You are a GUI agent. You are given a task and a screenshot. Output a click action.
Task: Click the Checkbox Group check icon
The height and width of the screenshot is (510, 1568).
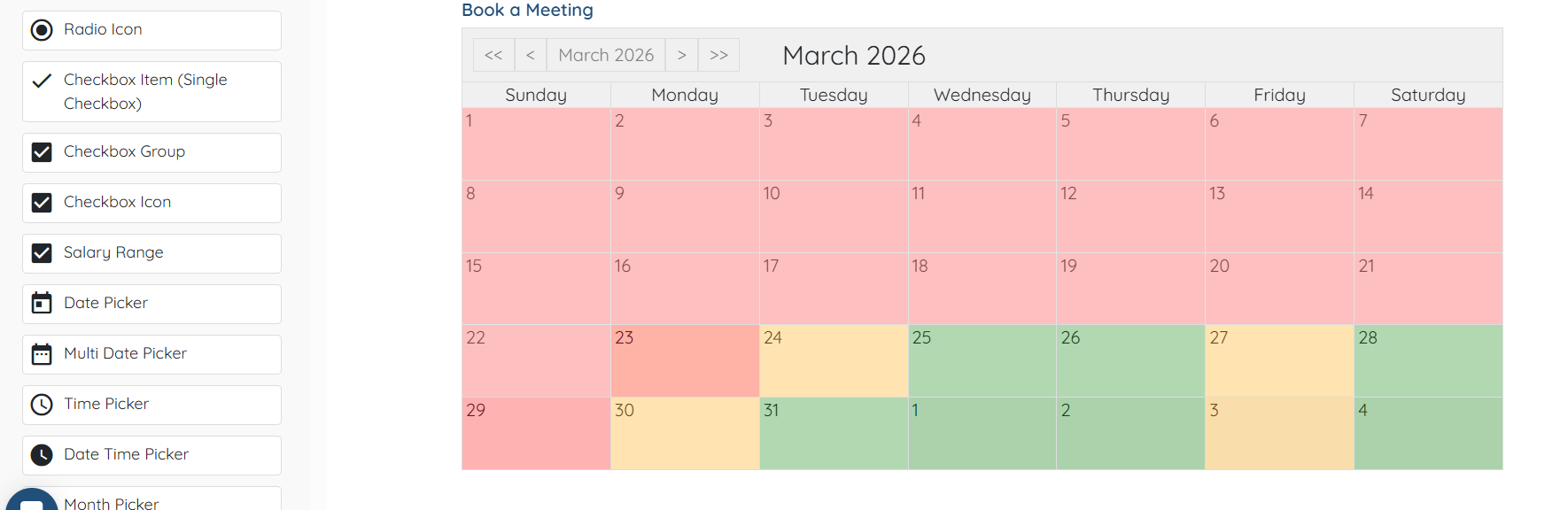pos(42,152)
